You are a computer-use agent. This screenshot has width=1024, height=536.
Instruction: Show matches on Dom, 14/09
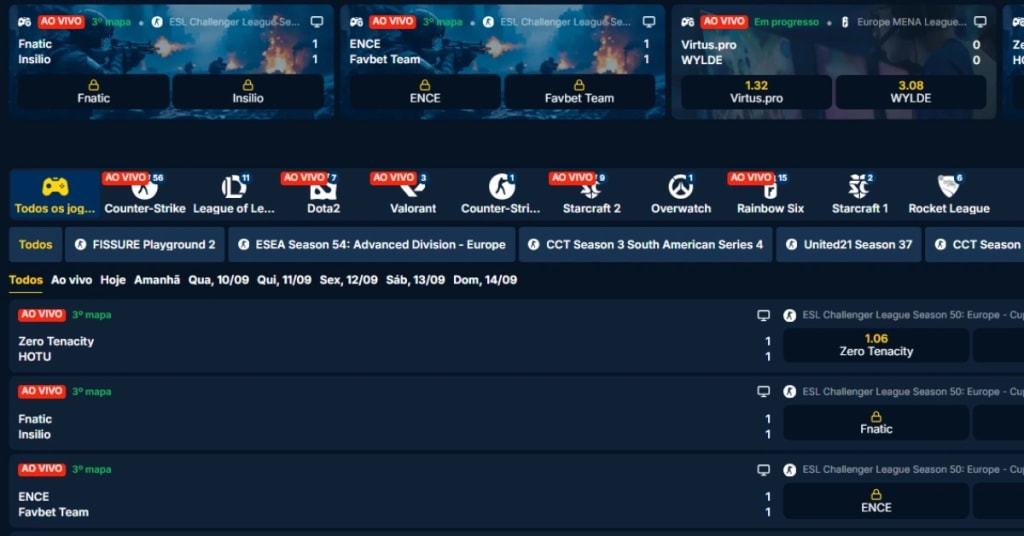coord(485,279)
